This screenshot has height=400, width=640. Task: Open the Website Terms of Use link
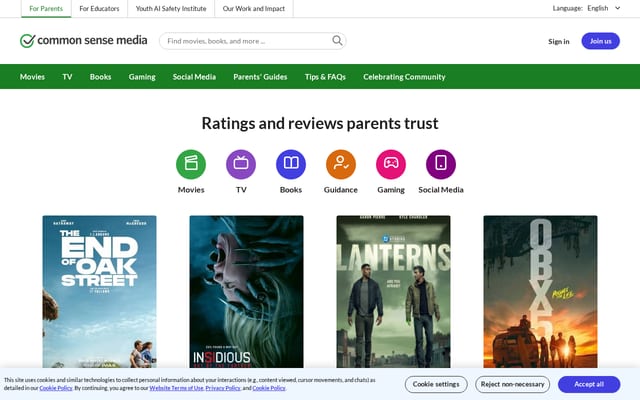pos(176,388)
